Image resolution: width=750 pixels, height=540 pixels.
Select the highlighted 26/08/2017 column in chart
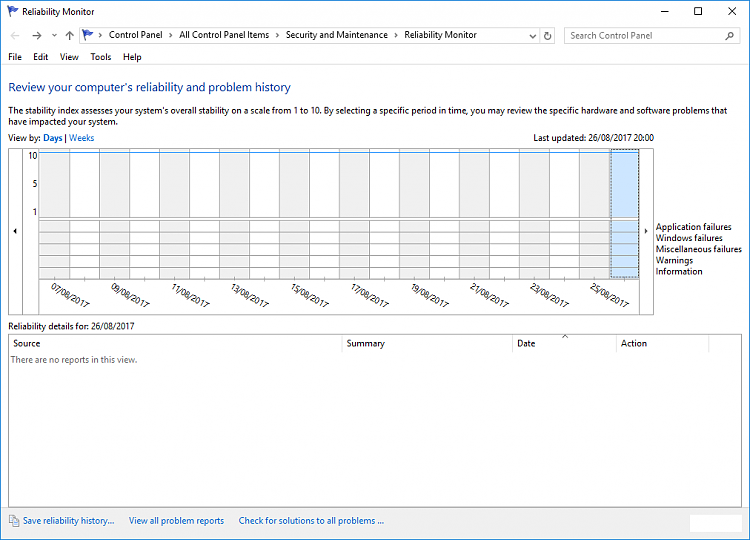(x=624, y=214)
